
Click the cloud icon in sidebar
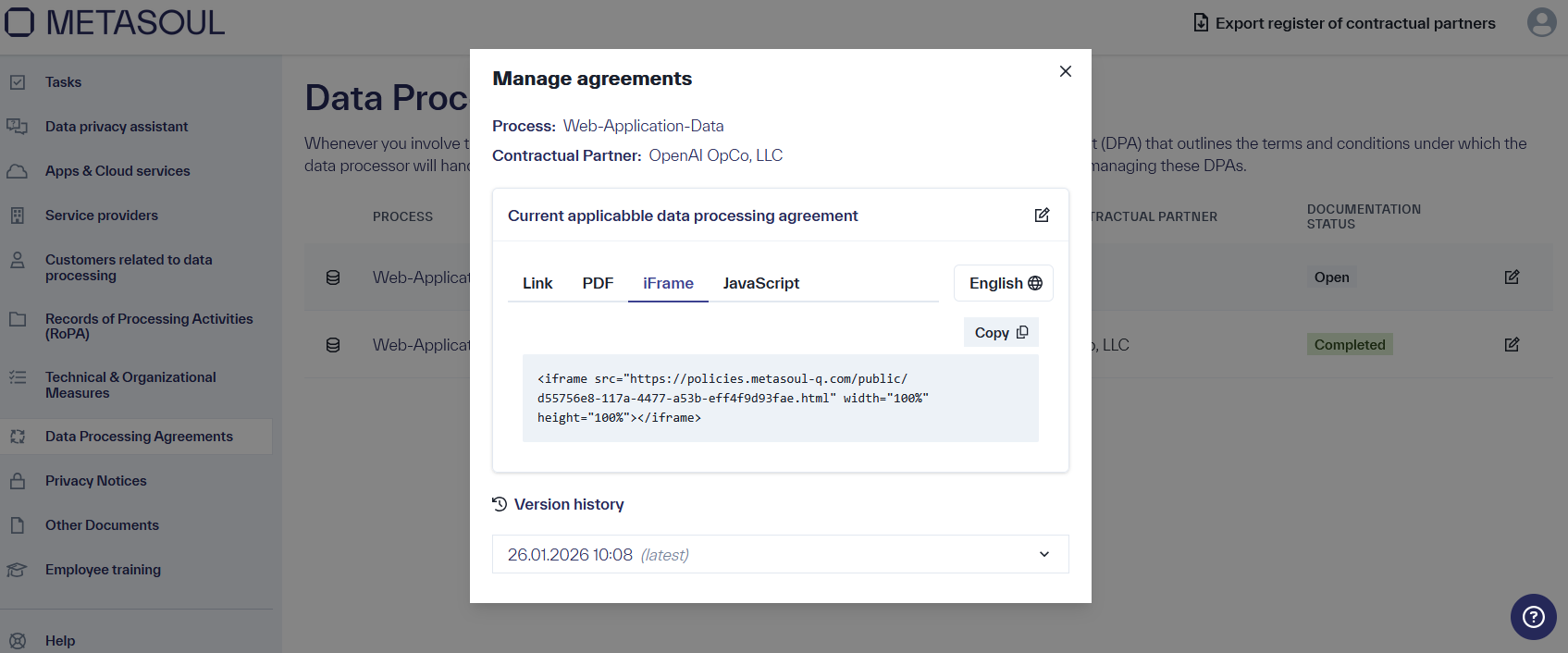17,171
